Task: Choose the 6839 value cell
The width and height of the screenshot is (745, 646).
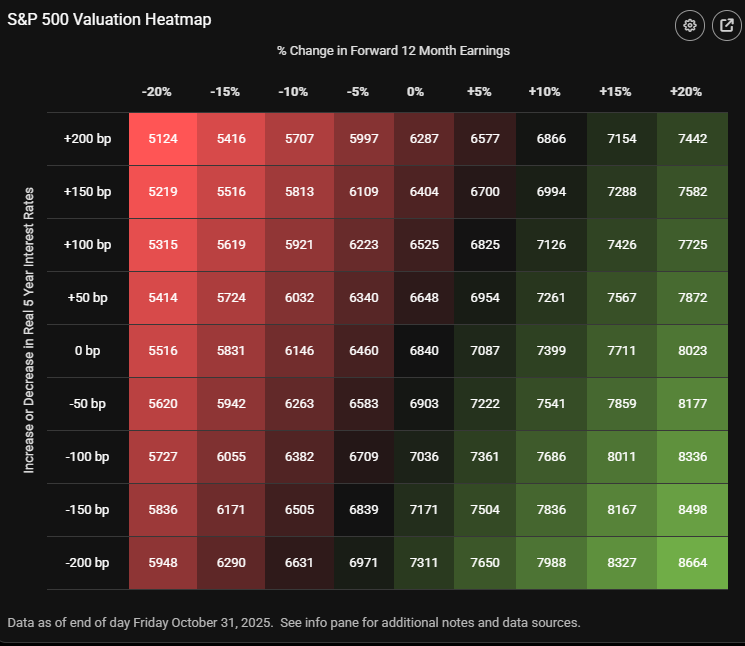Action: (364, 510)
